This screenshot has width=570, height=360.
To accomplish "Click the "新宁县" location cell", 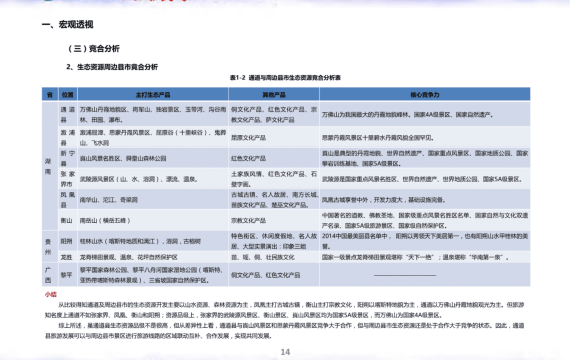I will point(68,158).
